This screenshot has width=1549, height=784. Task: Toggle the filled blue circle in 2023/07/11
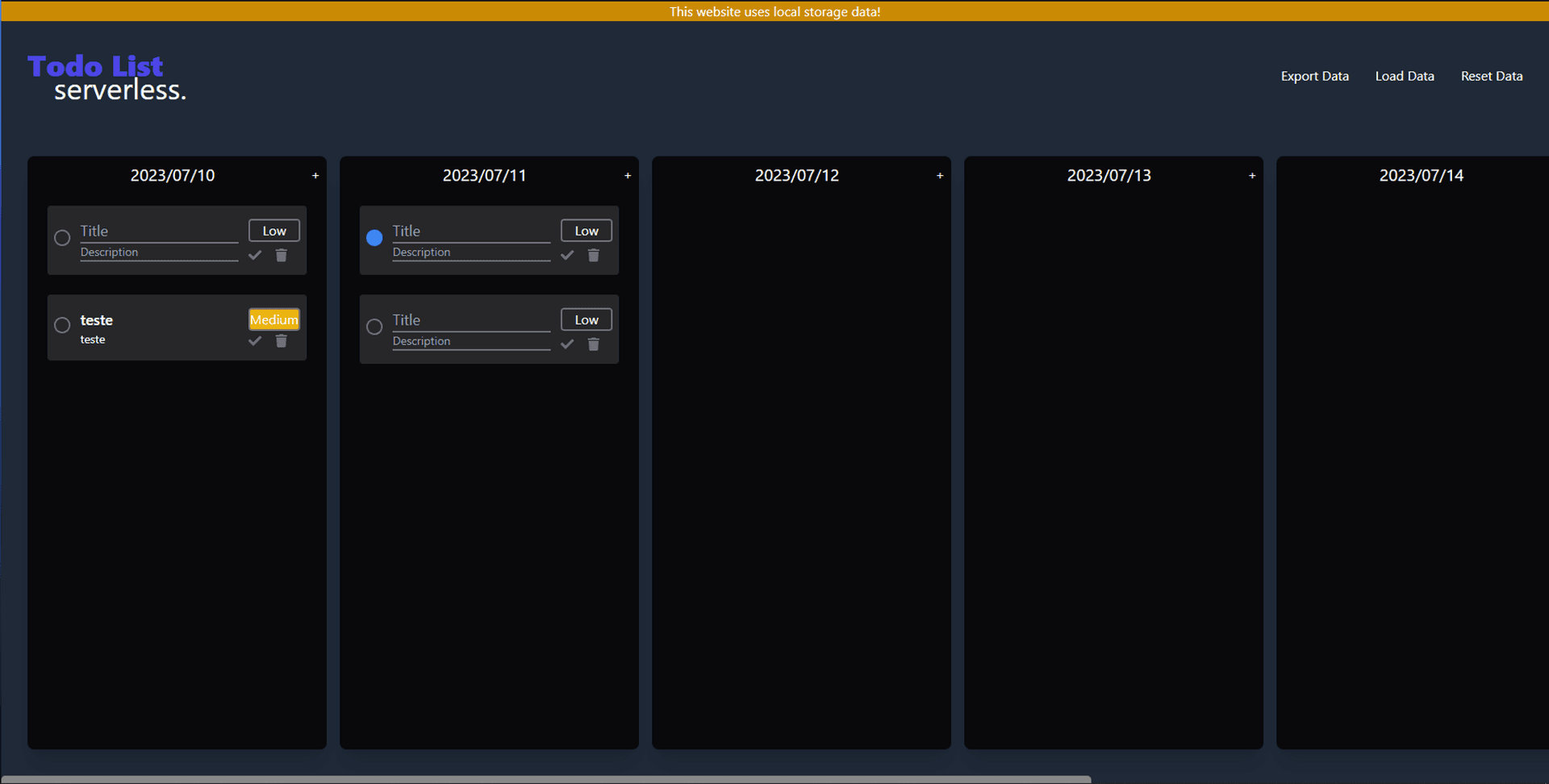374,238
